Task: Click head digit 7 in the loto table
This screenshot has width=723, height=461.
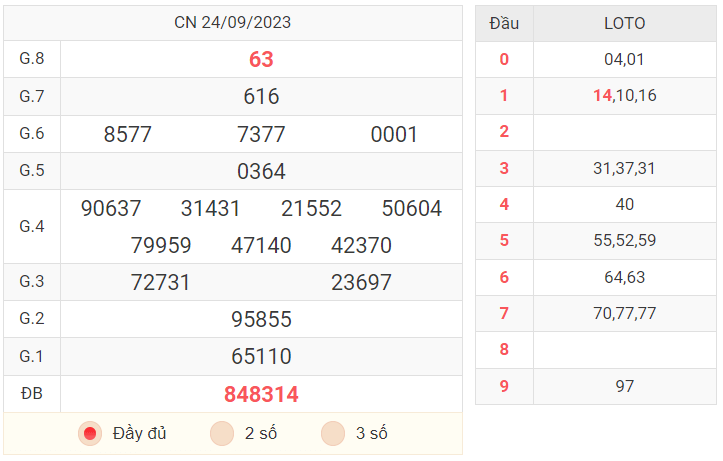Action: pyautogui.click(x=504, y=313)
